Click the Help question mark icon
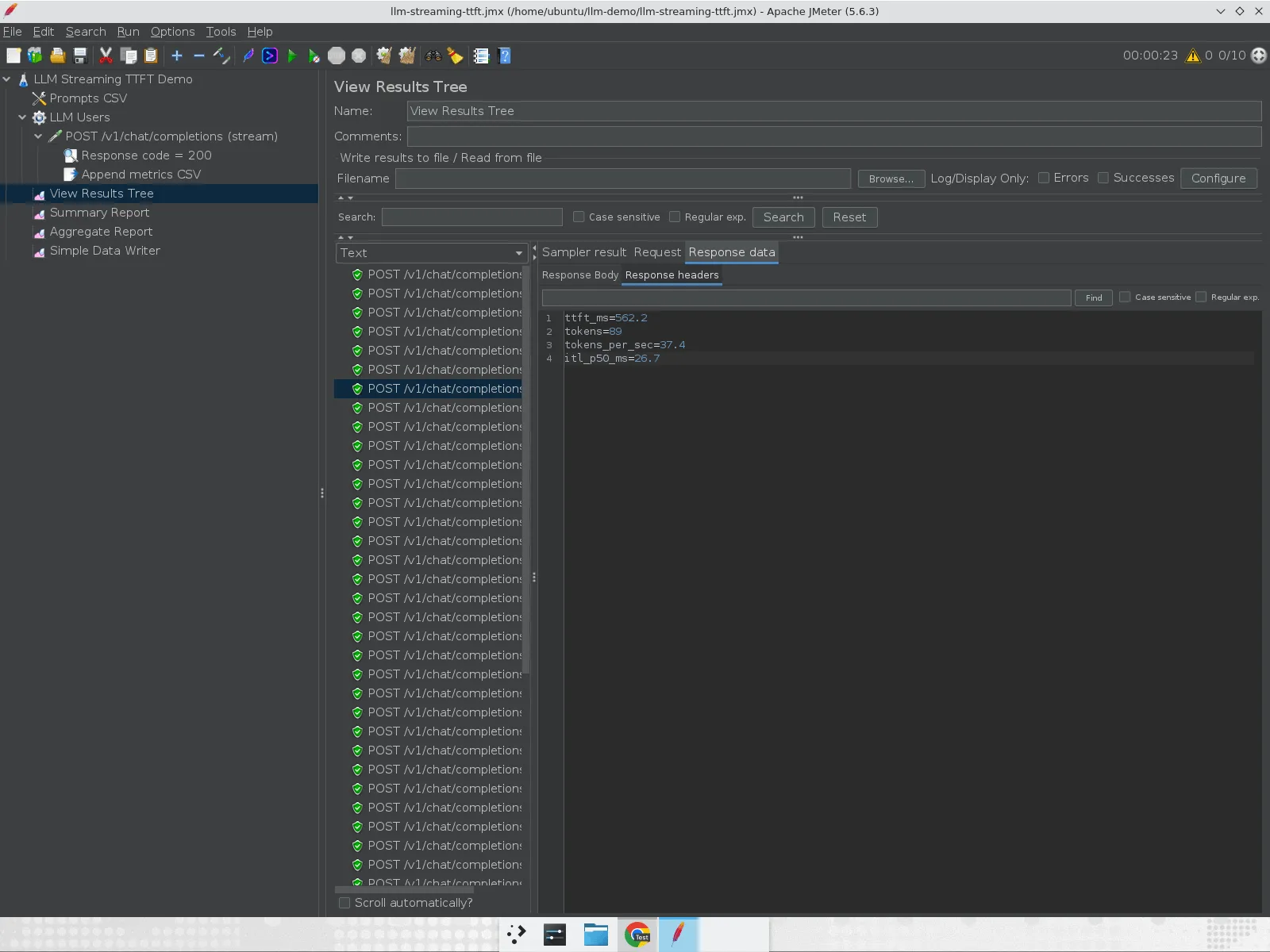Viewport: 1270px width, 952px height. pos(504,56)
